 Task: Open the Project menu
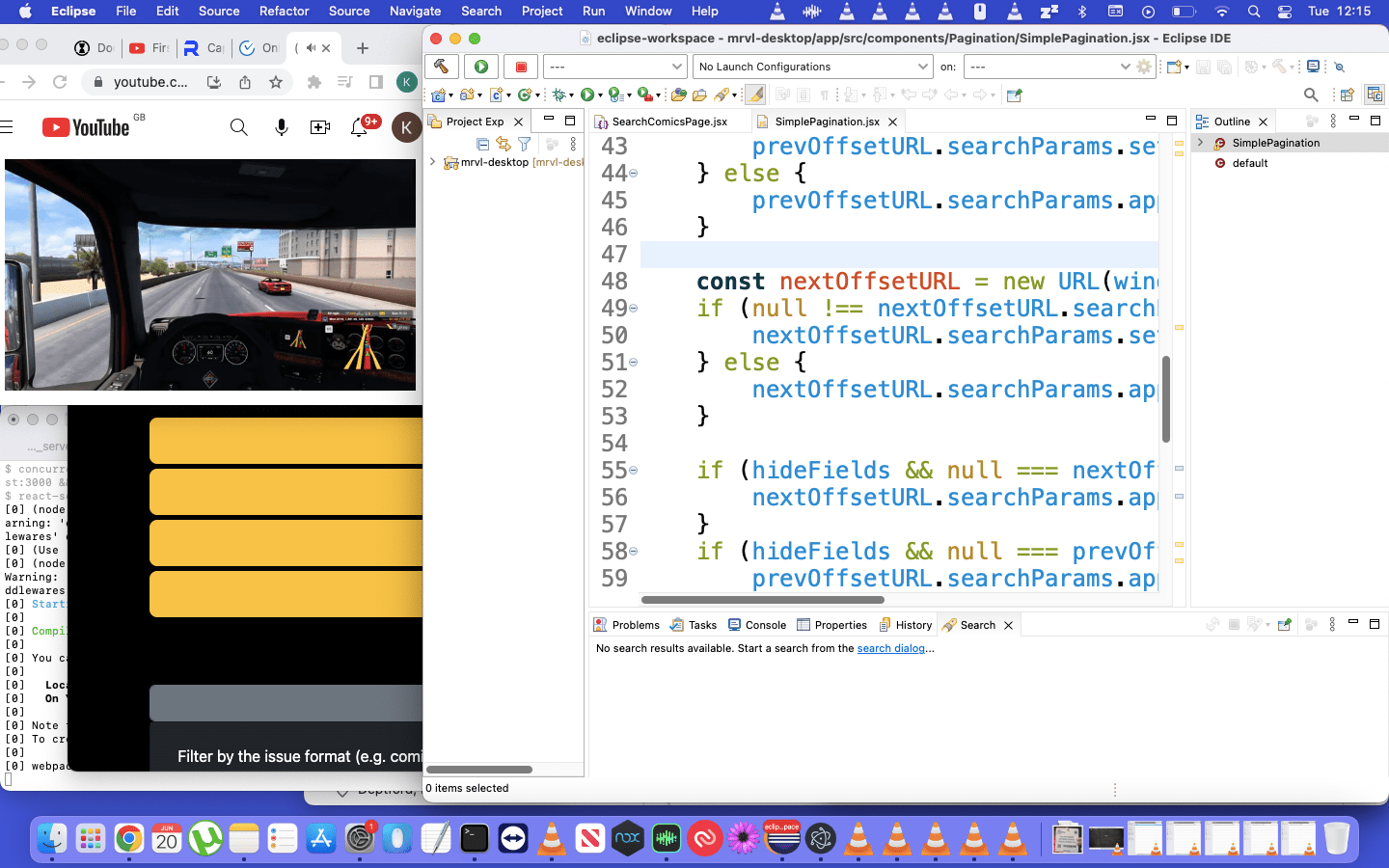[542, 12]
